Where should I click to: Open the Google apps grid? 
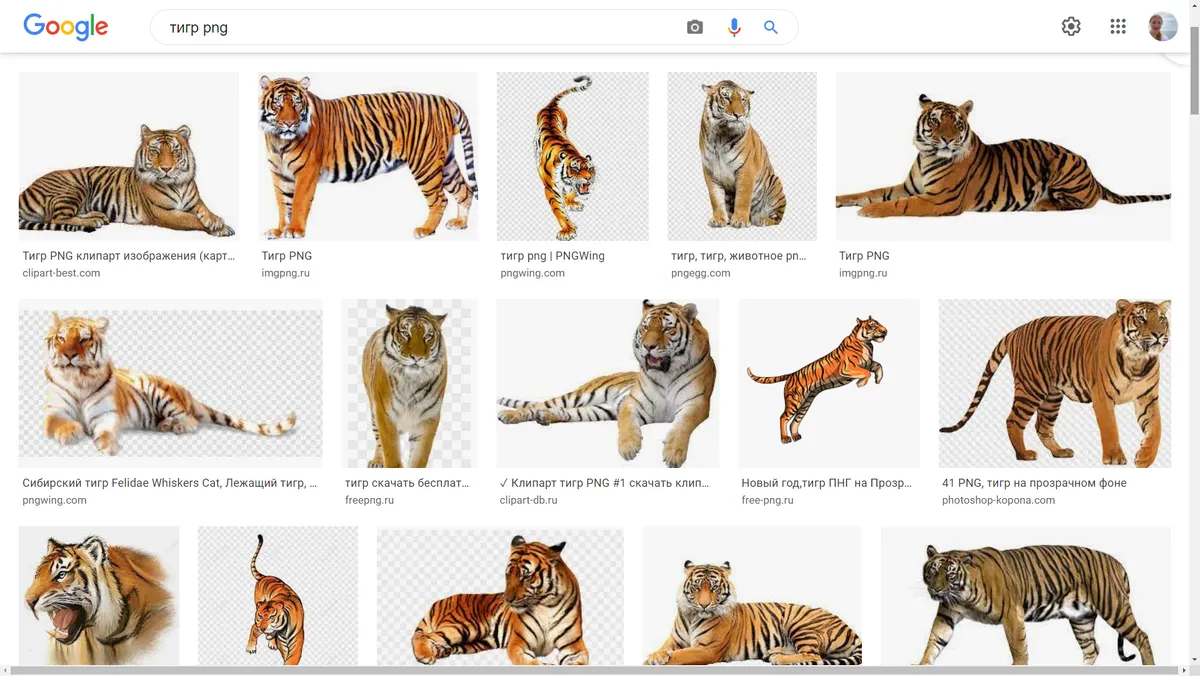click(x=1118, y=27)
